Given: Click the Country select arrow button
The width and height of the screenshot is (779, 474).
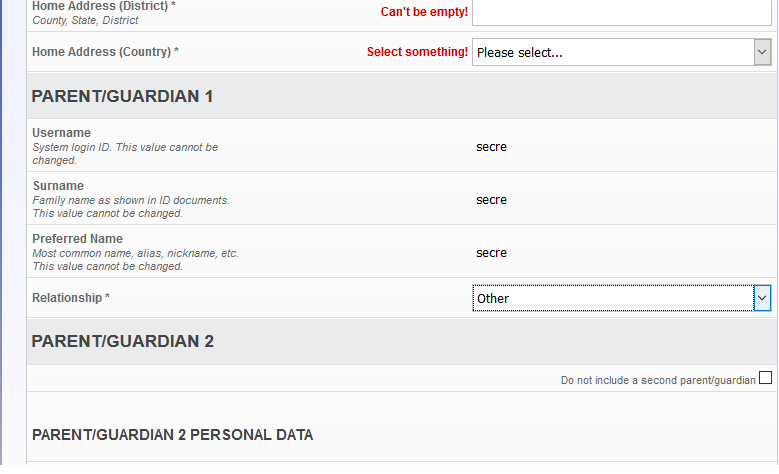Looking at the screenshot, I should click(762, 52).
